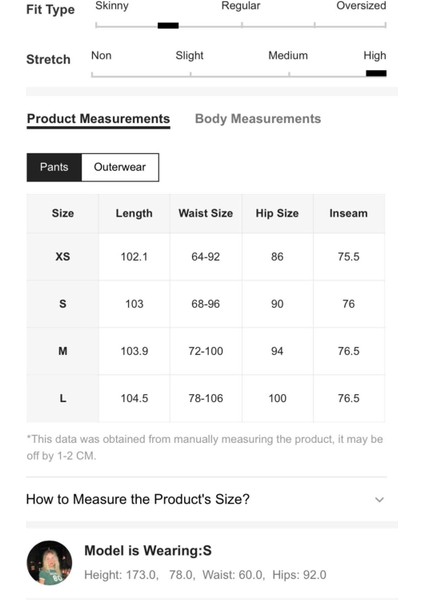Click the Model is Wearing:S text
Screen dimensions: 424x600
148,551
